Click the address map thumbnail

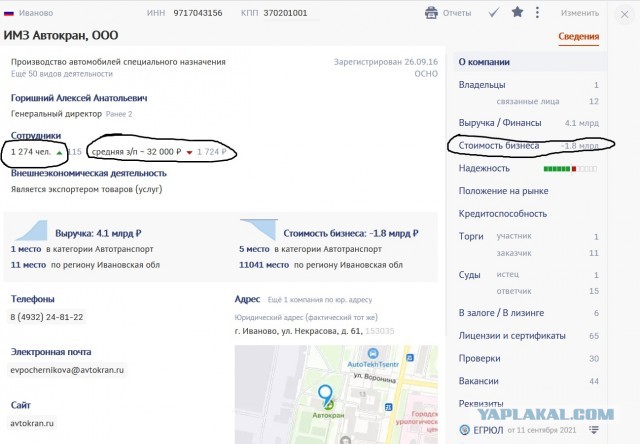(x=336, y=394)
